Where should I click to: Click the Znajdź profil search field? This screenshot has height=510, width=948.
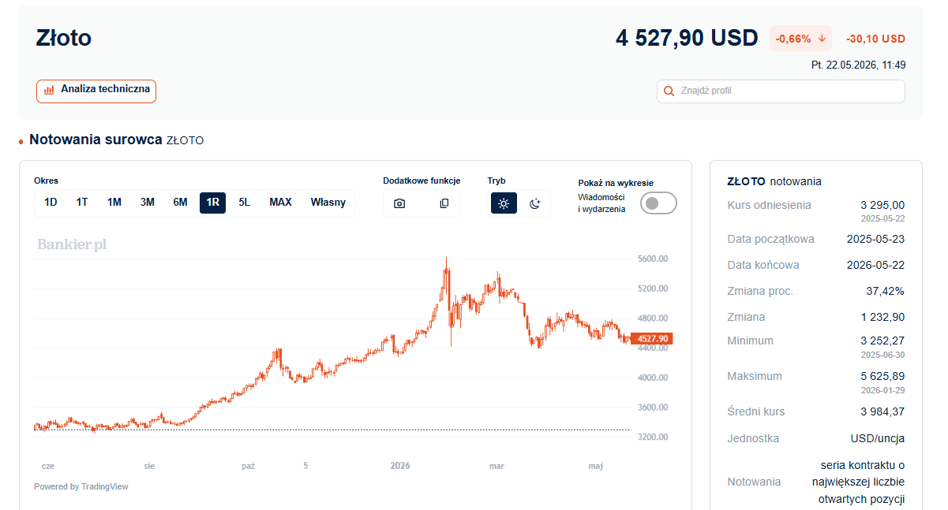(x=781, y=91)
